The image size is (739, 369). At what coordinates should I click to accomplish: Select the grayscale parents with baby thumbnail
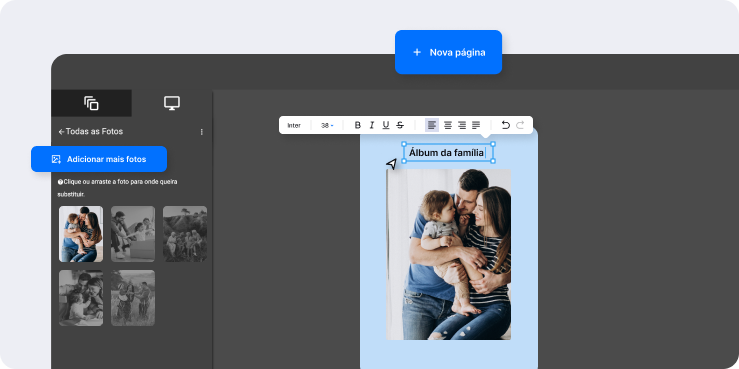pyautogui.click(x=81, y=298)
